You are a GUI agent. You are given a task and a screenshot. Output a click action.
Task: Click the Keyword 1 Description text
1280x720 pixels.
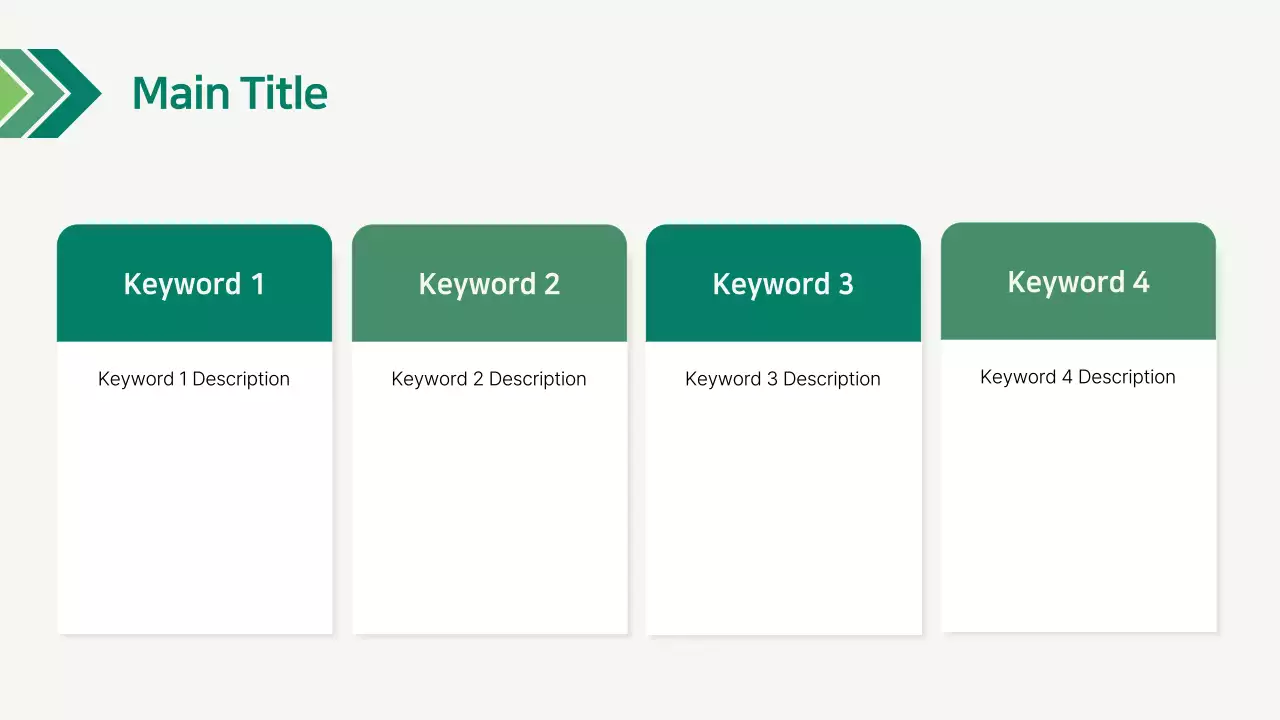point(194,379)
